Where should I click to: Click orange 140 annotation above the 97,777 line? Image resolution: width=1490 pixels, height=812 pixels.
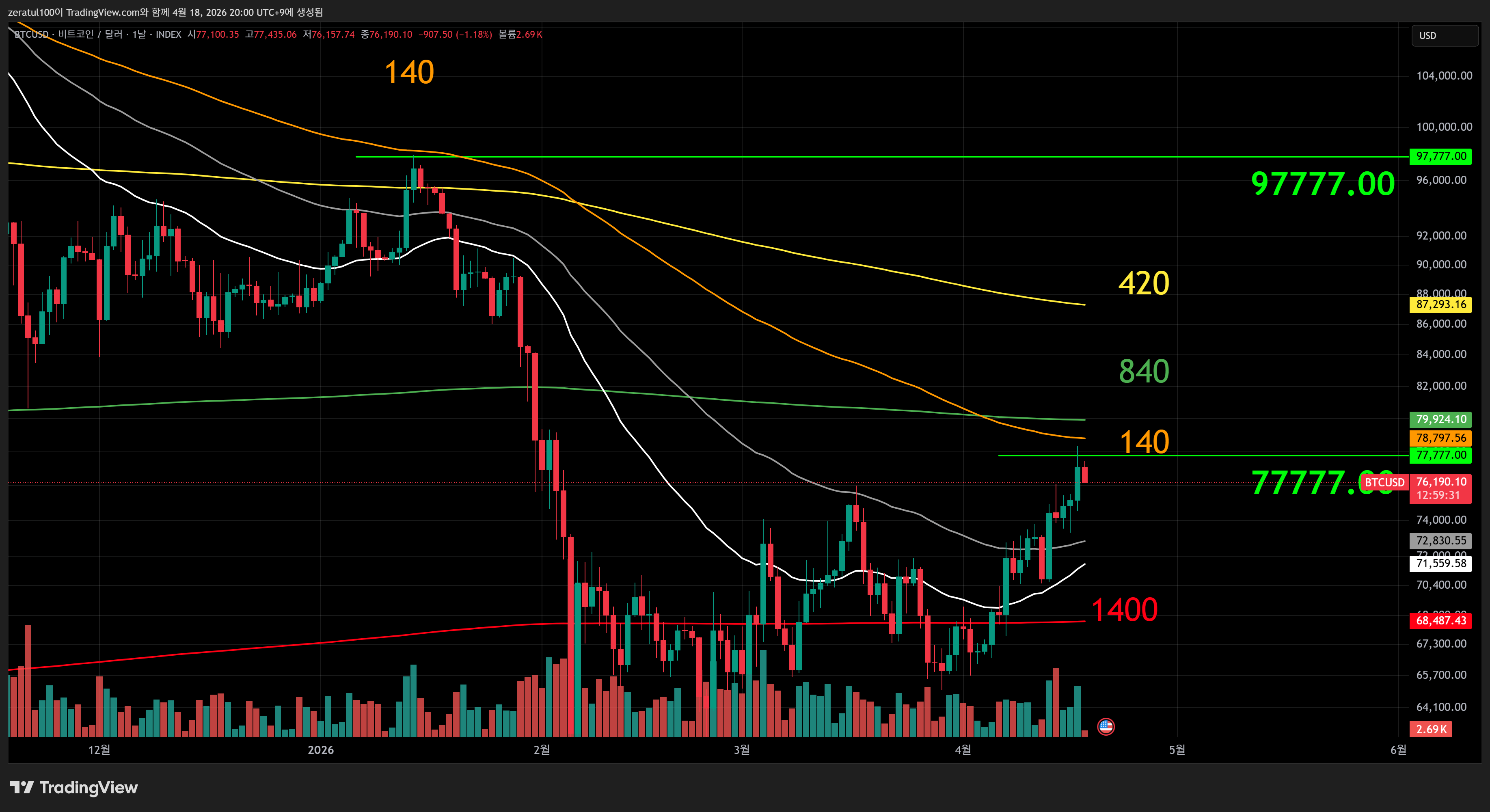pyautogui.click(x=409, y=72)
